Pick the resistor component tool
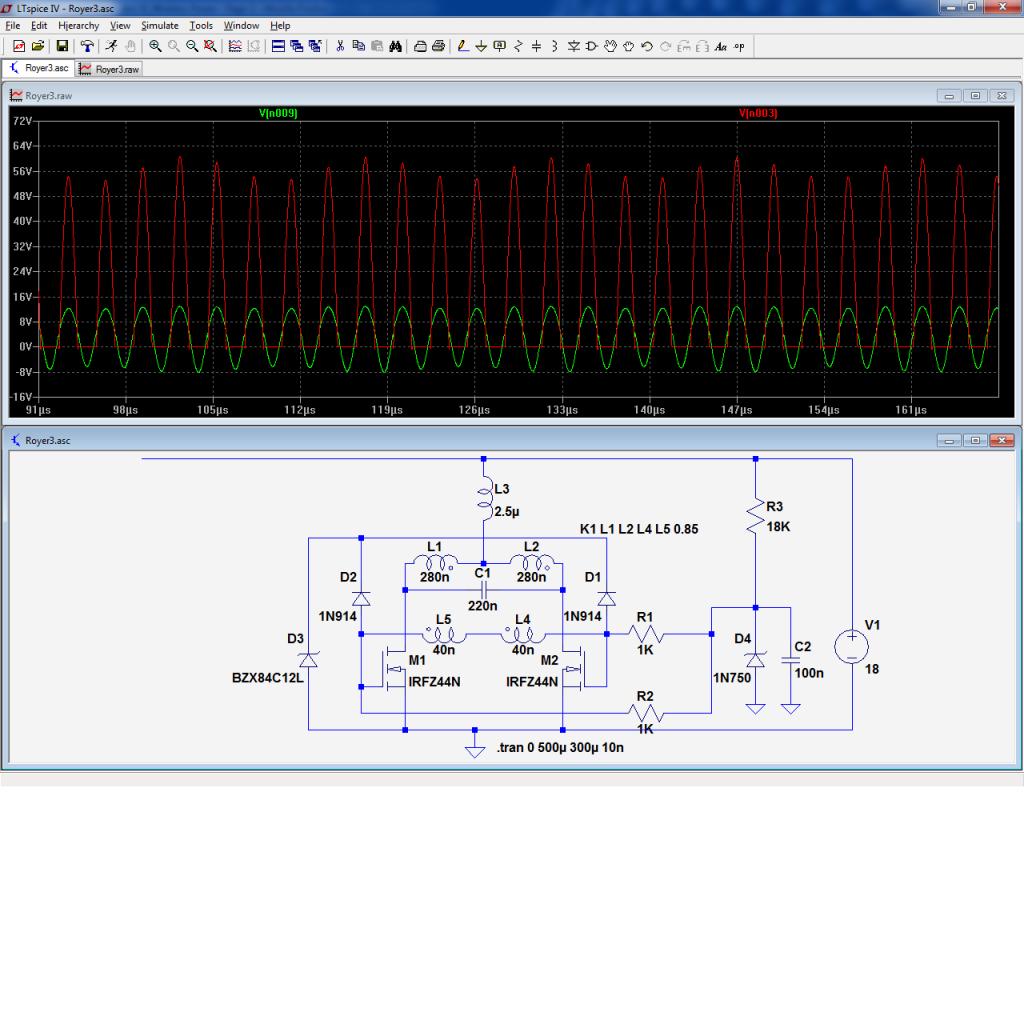Image resolution: width=1024 pixels, height=1024 pixels. pyautogui.click(x=518, y=46)
